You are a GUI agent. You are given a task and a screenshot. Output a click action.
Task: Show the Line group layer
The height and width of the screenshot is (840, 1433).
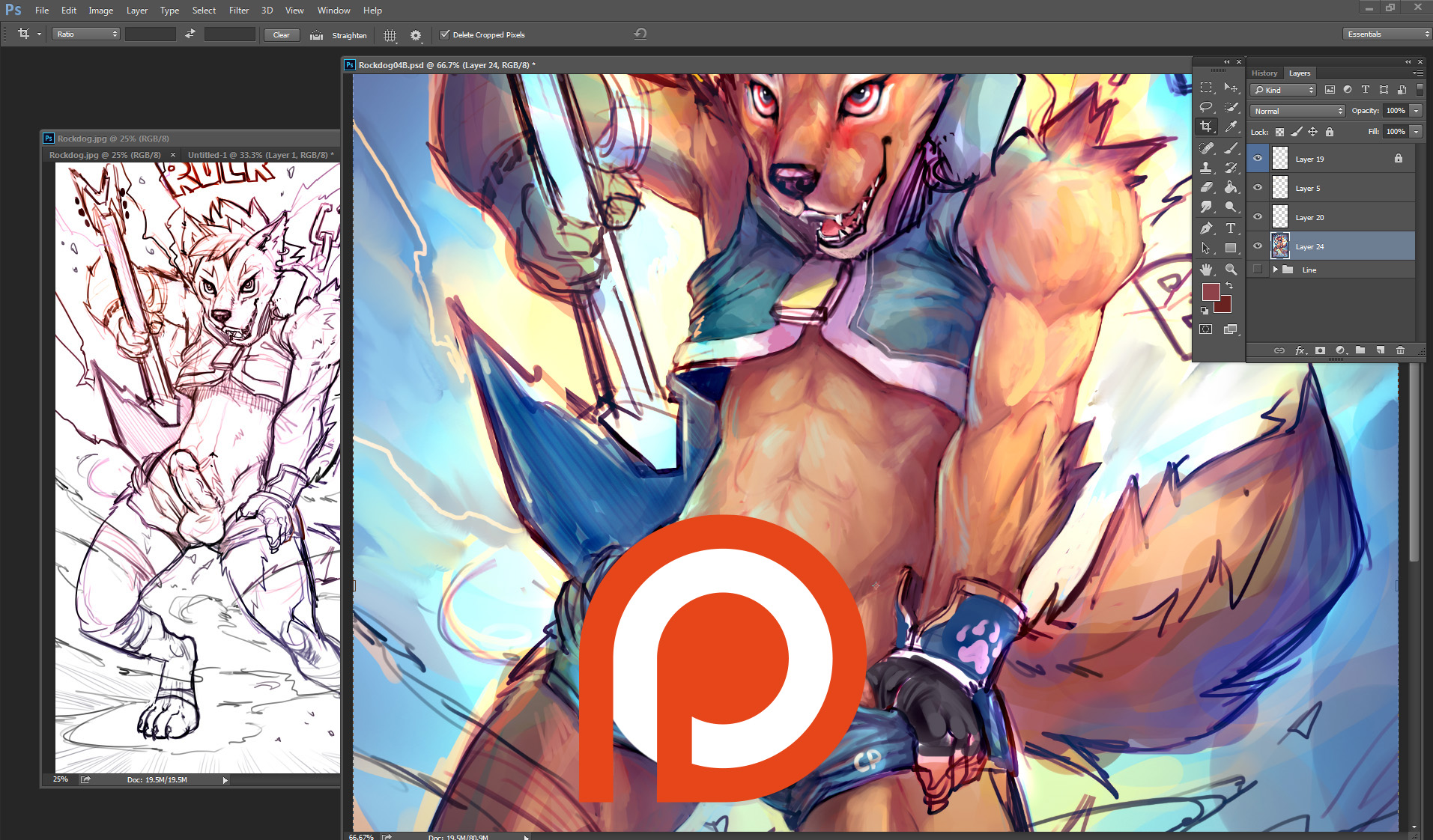pos(1258,270)
